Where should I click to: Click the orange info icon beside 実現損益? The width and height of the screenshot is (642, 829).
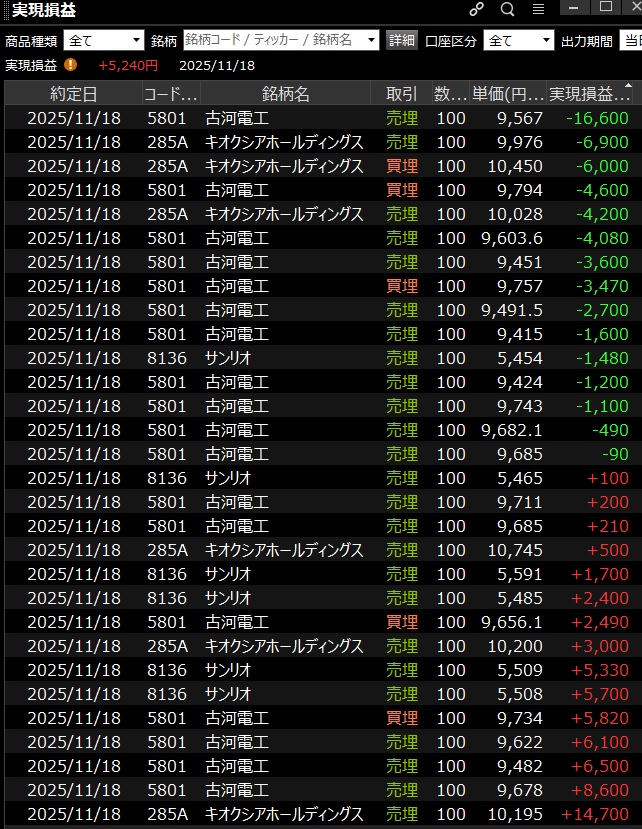pos(70,65)
